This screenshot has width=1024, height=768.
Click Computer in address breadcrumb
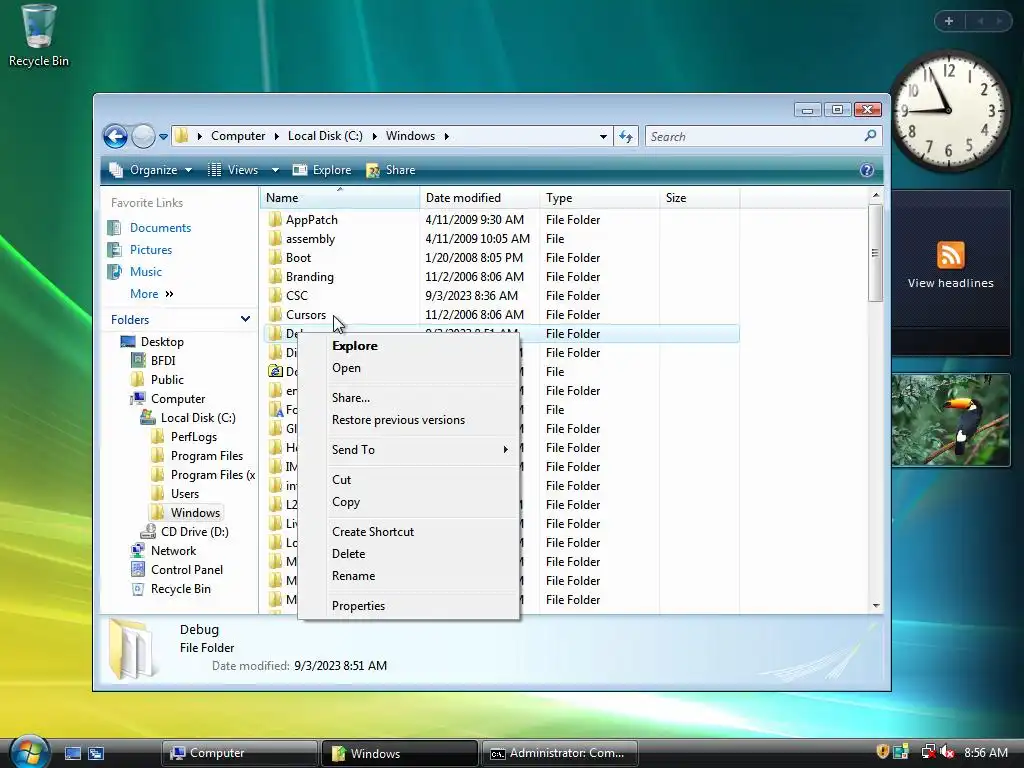click(238, 136)
